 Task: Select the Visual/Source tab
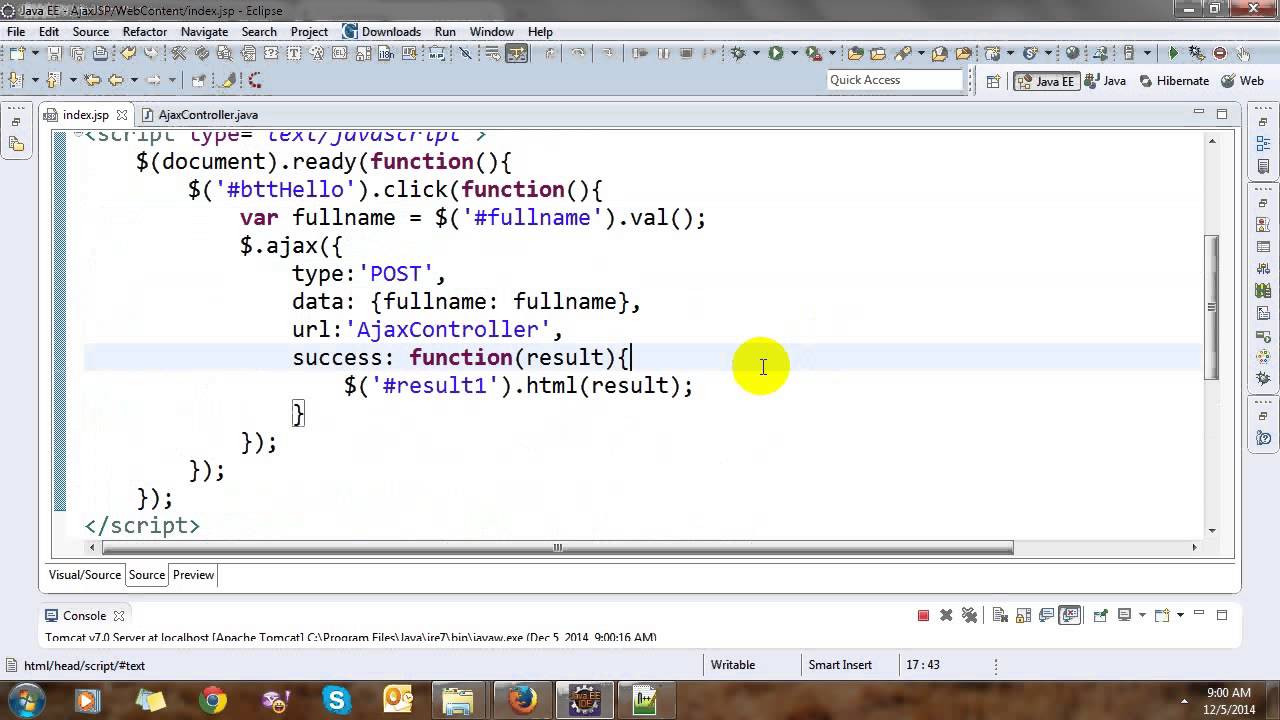pos(85,575)
